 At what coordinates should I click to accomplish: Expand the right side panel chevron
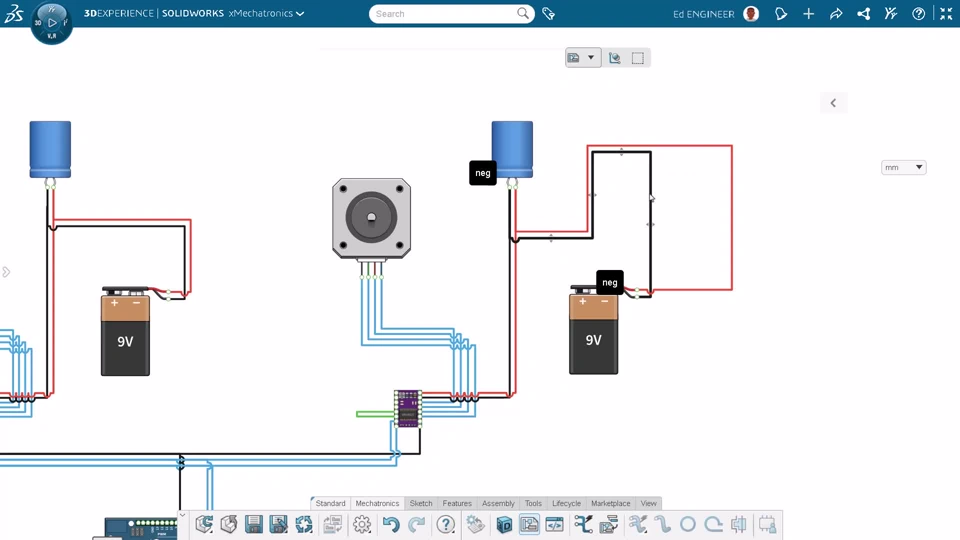(x=833, y=103)
